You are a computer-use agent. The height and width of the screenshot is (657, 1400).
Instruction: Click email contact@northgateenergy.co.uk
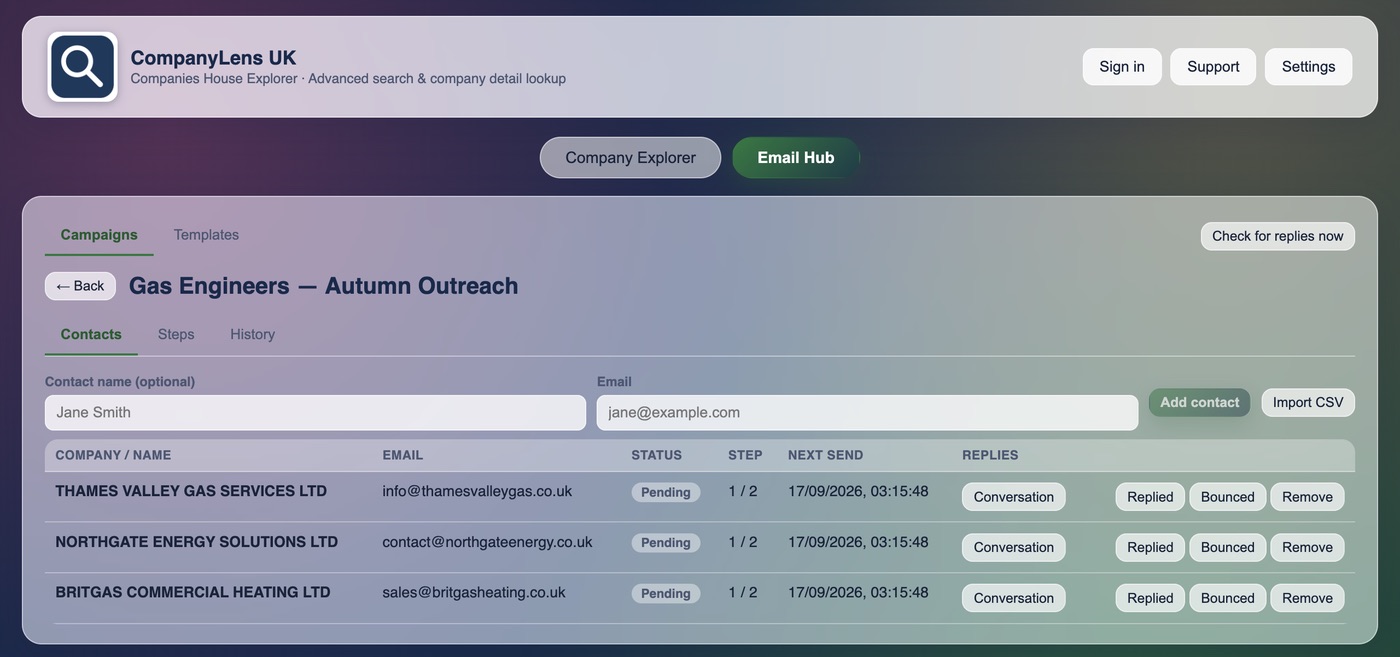pos(487,542)
